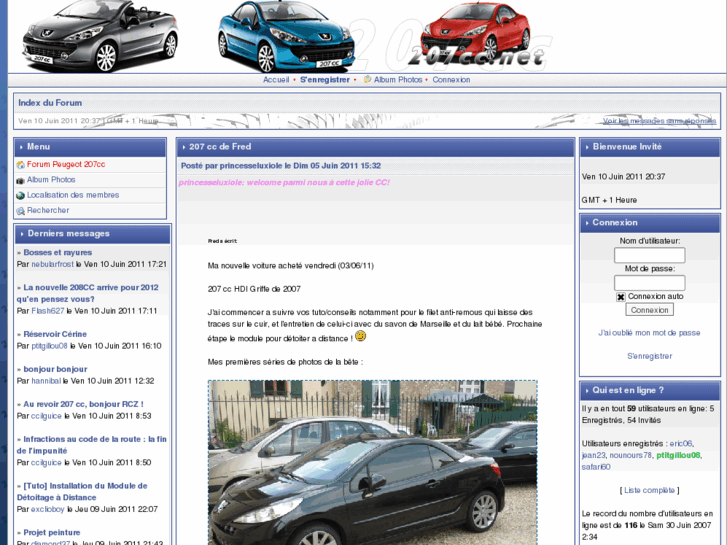
Task: Toggle the Connexion auto checkbox
Action: coord(621,297)
